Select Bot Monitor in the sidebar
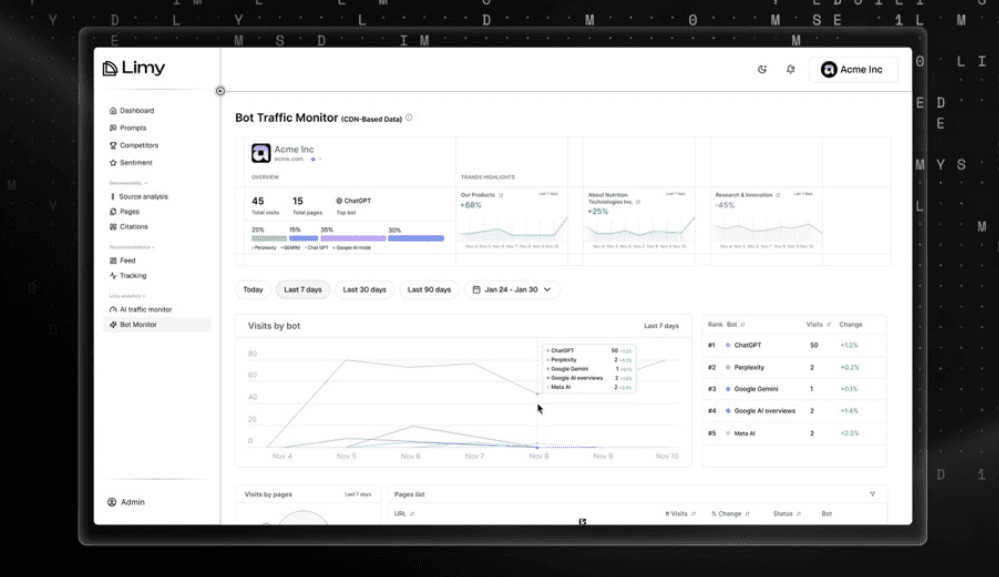The image size is (999, 577). tap(157, 325)
